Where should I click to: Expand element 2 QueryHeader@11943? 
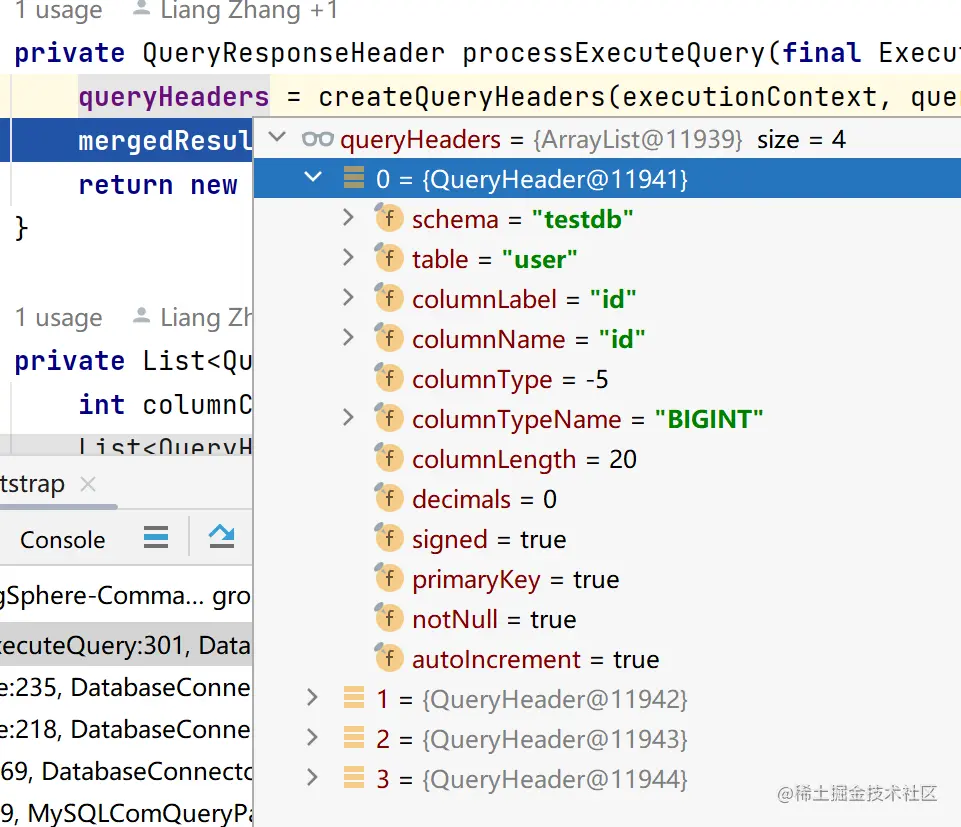pyautogui.click(x=312, y=737)
